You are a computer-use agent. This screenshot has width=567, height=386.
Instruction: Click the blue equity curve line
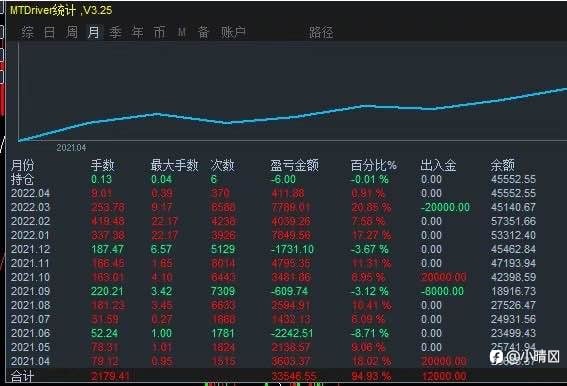pyautogui.click(x=293, y=117)
